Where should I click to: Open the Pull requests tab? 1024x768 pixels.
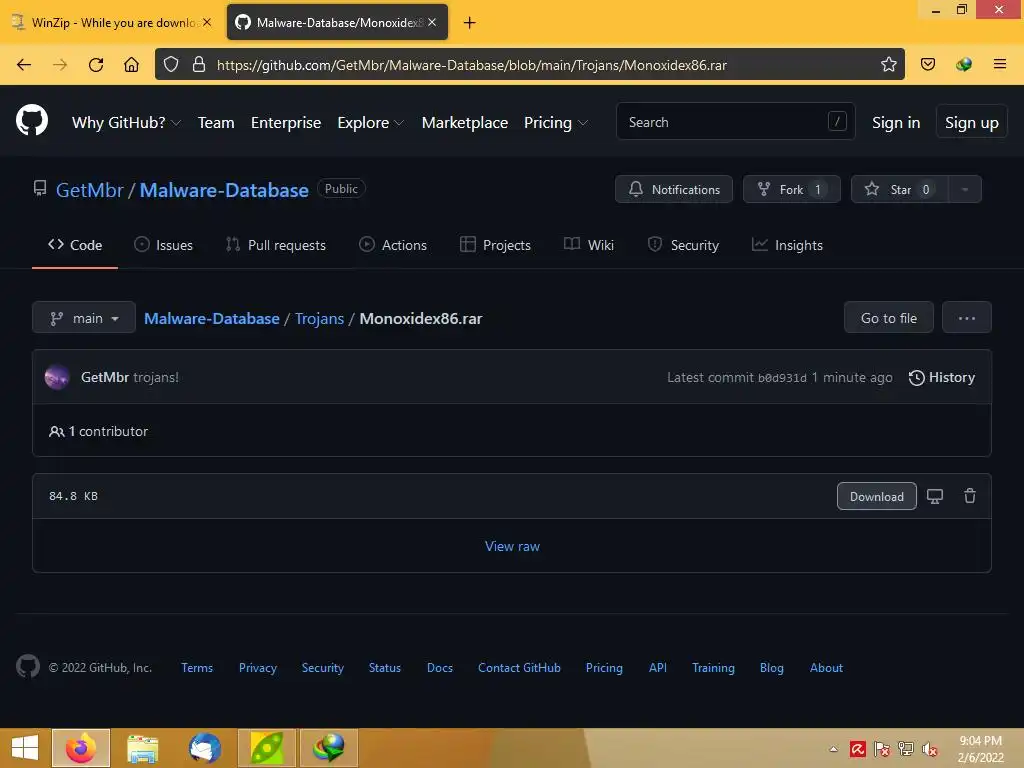(276, 245)
